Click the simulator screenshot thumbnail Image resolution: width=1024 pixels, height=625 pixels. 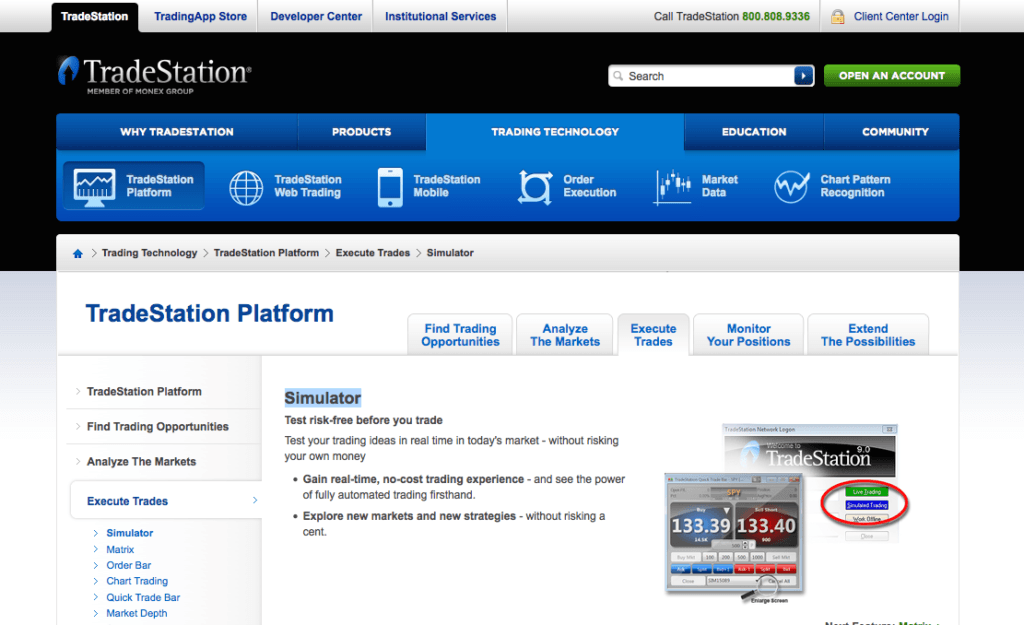(x=786, y=513)
